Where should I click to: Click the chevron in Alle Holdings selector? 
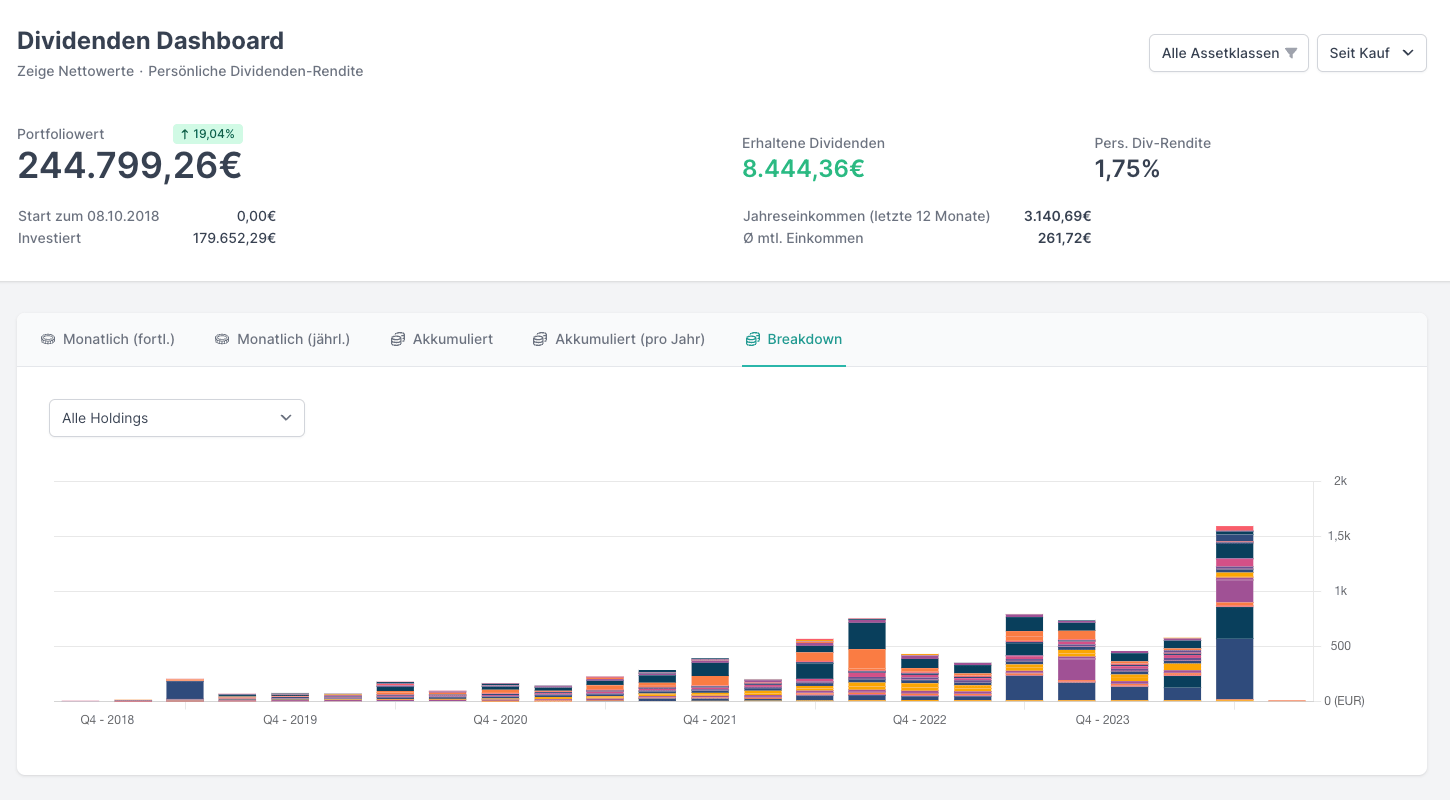(x=286, y=418)
